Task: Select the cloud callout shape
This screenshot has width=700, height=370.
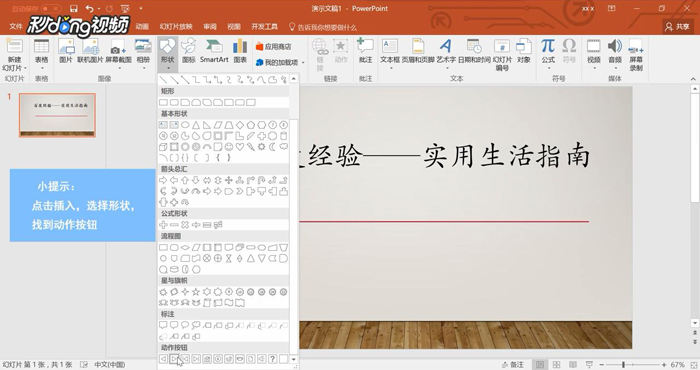Action: (x=196, y=325)
